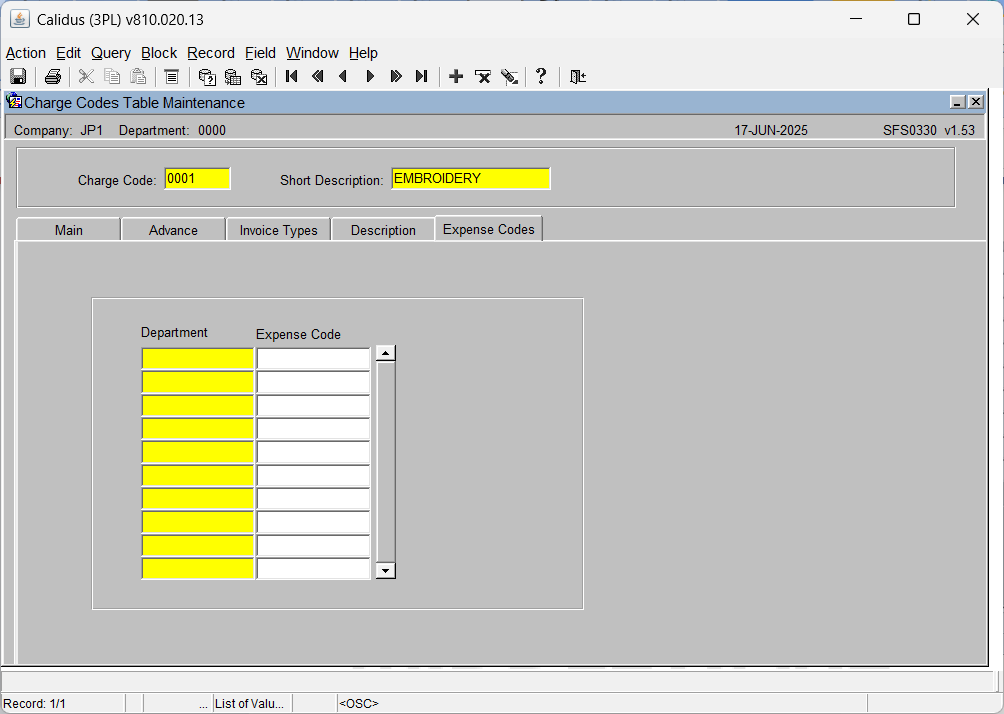Go to last record using toolbar arrow
The width and height of the screenshot is (1004, 714).
(421, 77)
